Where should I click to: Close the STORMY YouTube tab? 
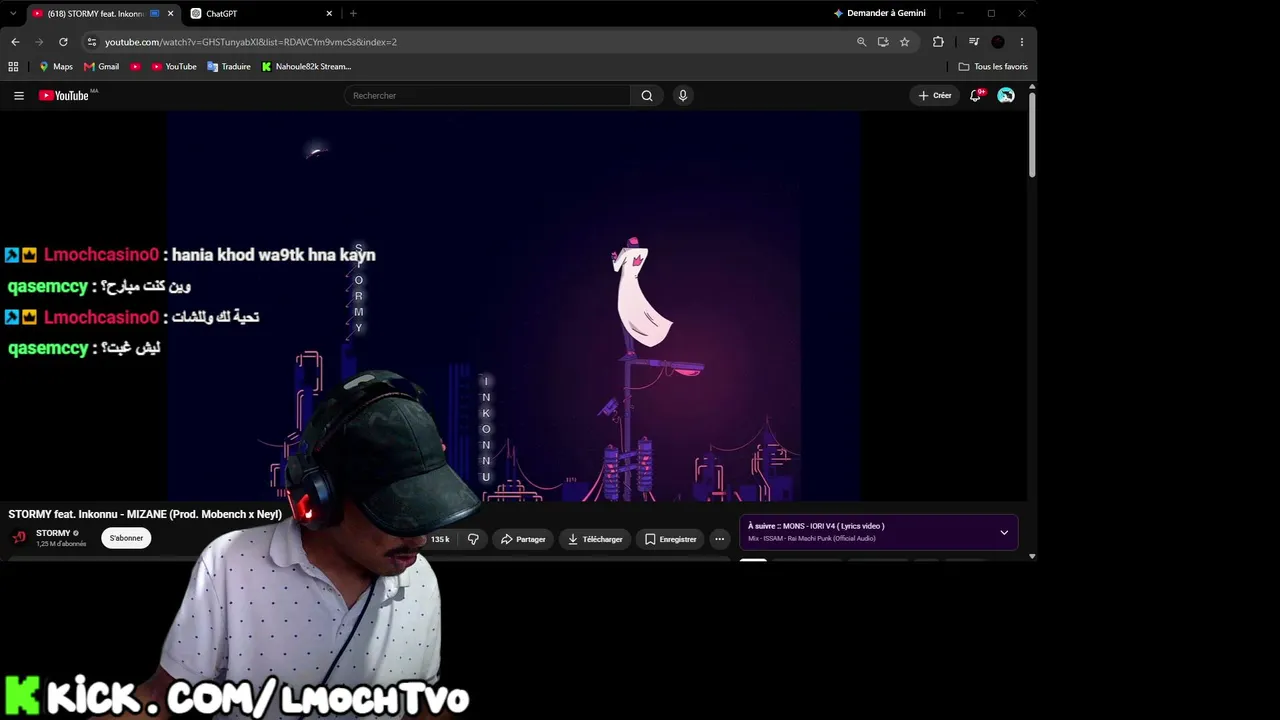tap(170, 13)
